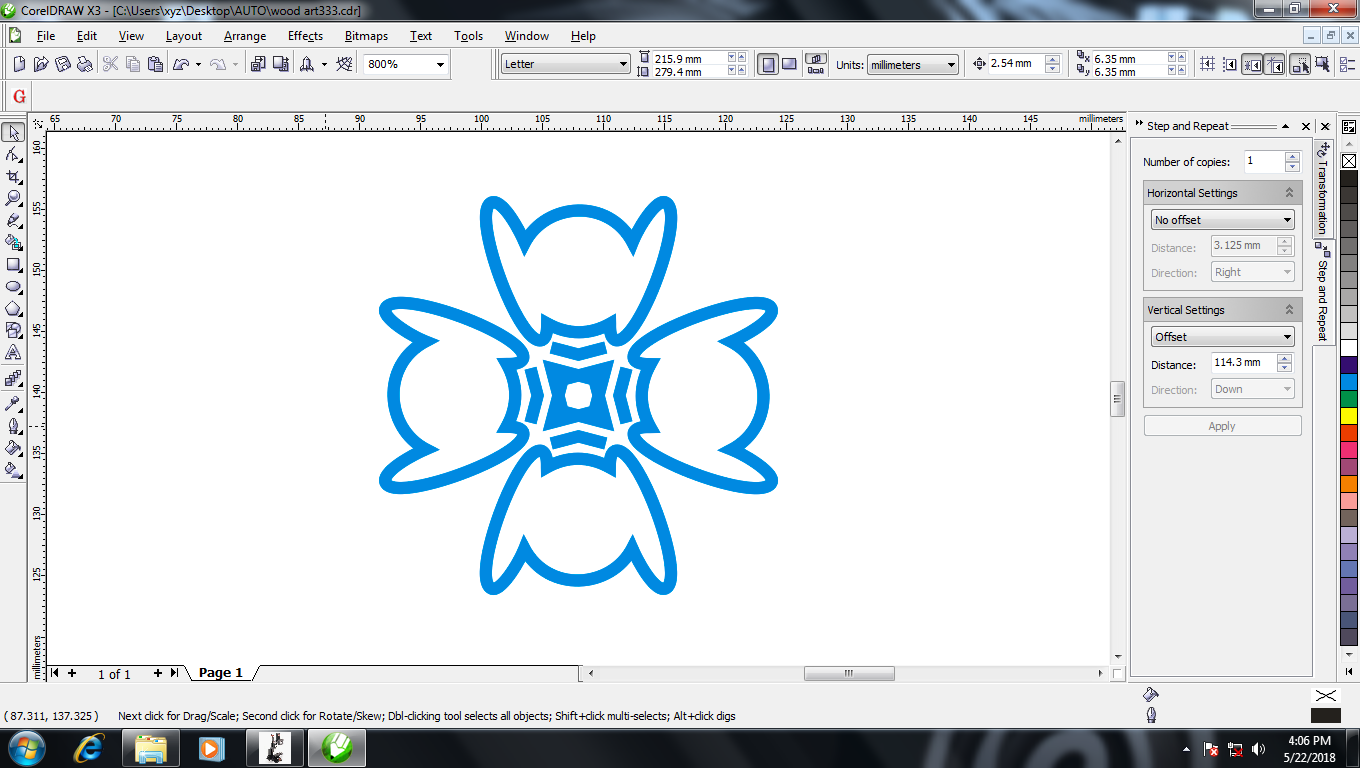Select the Crop tool
The height and width of the screenshot is (768, 1360).
point(13,177)
